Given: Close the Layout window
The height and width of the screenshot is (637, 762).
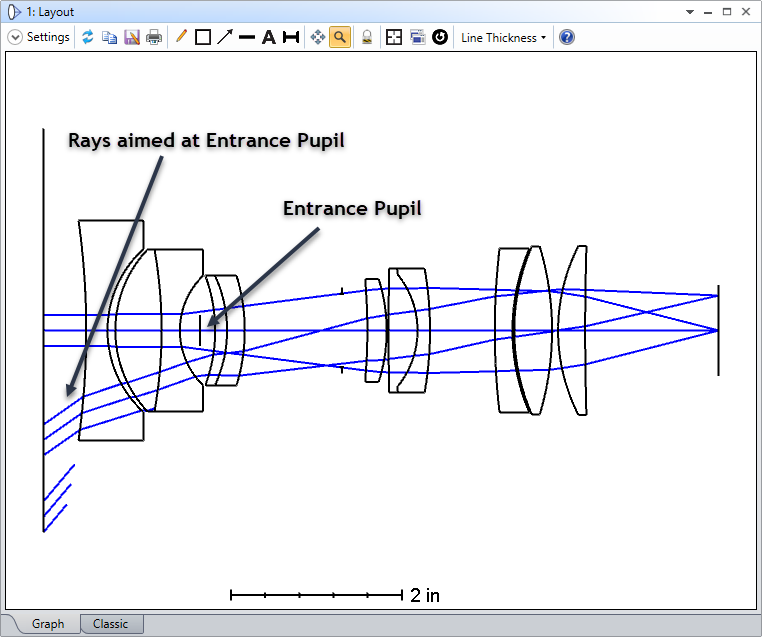Looking at the screenshot, I should point(746,12).
